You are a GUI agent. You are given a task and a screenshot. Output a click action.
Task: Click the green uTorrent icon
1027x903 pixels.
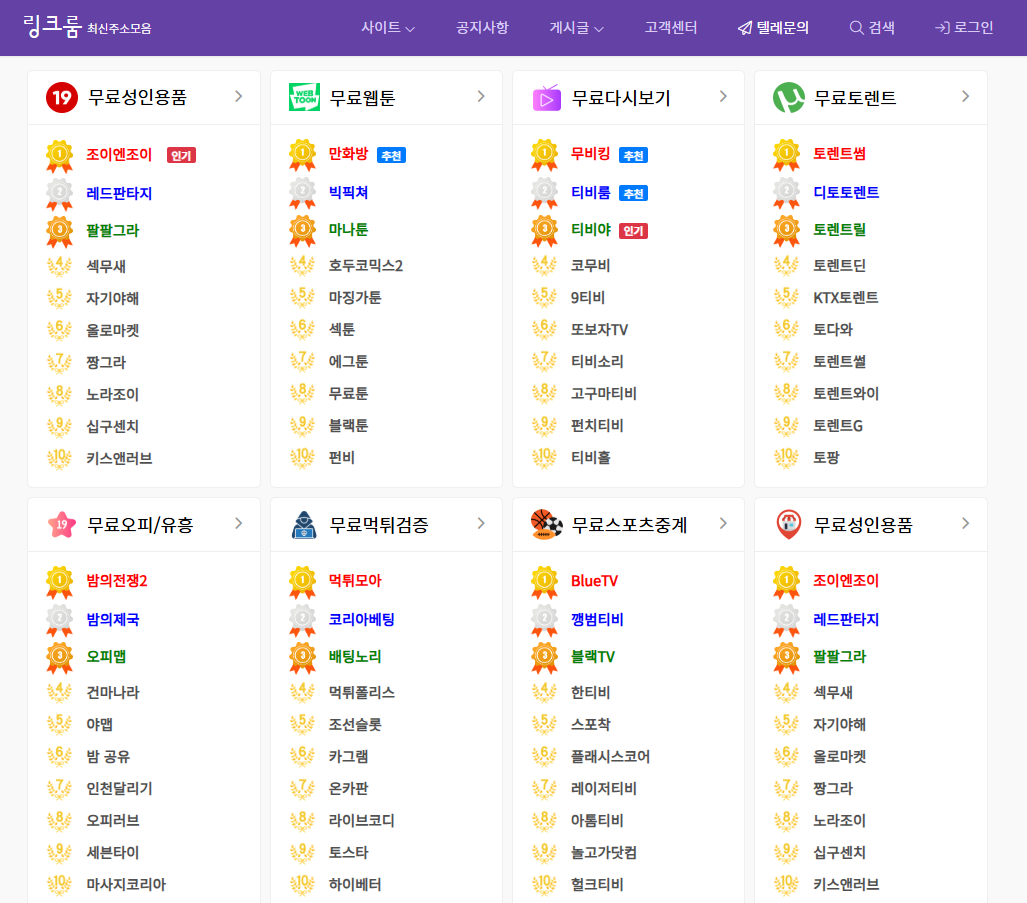click(789, 98)
